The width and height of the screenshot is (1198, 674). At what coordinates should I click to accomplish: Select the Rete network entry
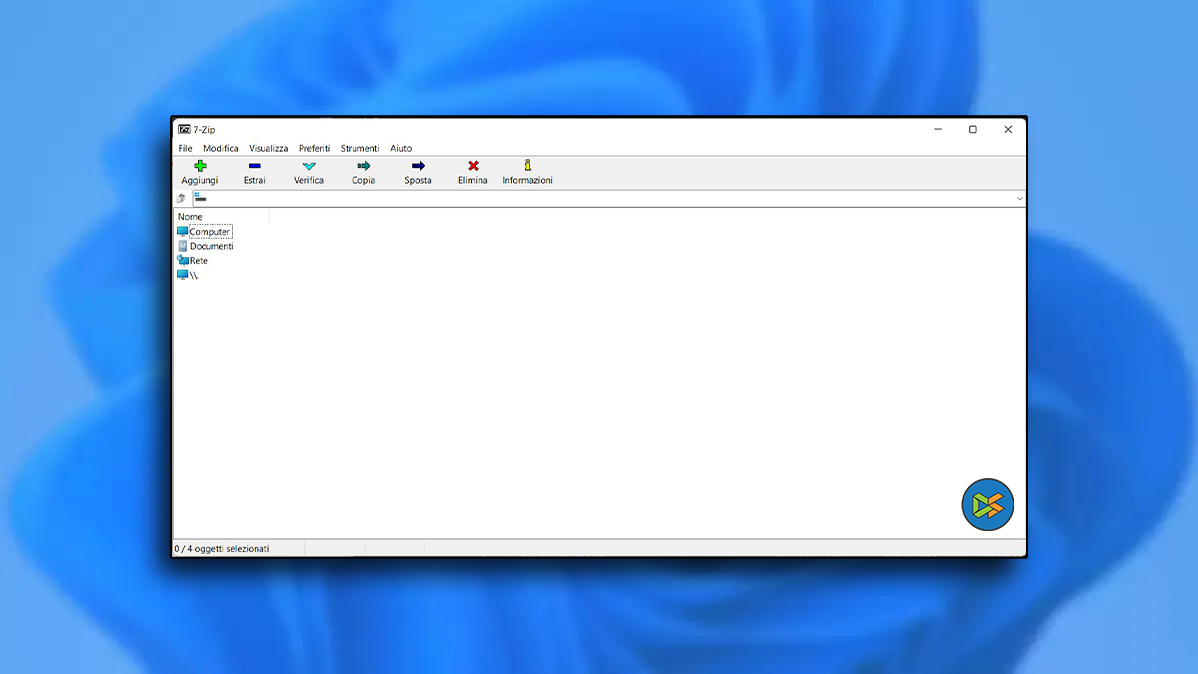[198, 261]
